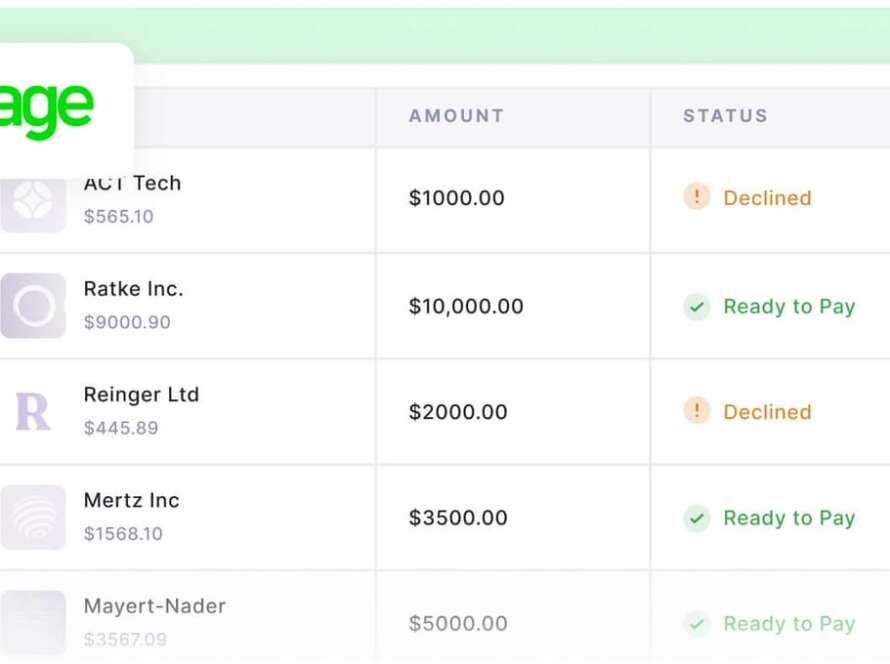Viewport: 890px width, 664px height.
Task: Click ACT Tech's declined warning icon
Action: (x=696, y=197)
